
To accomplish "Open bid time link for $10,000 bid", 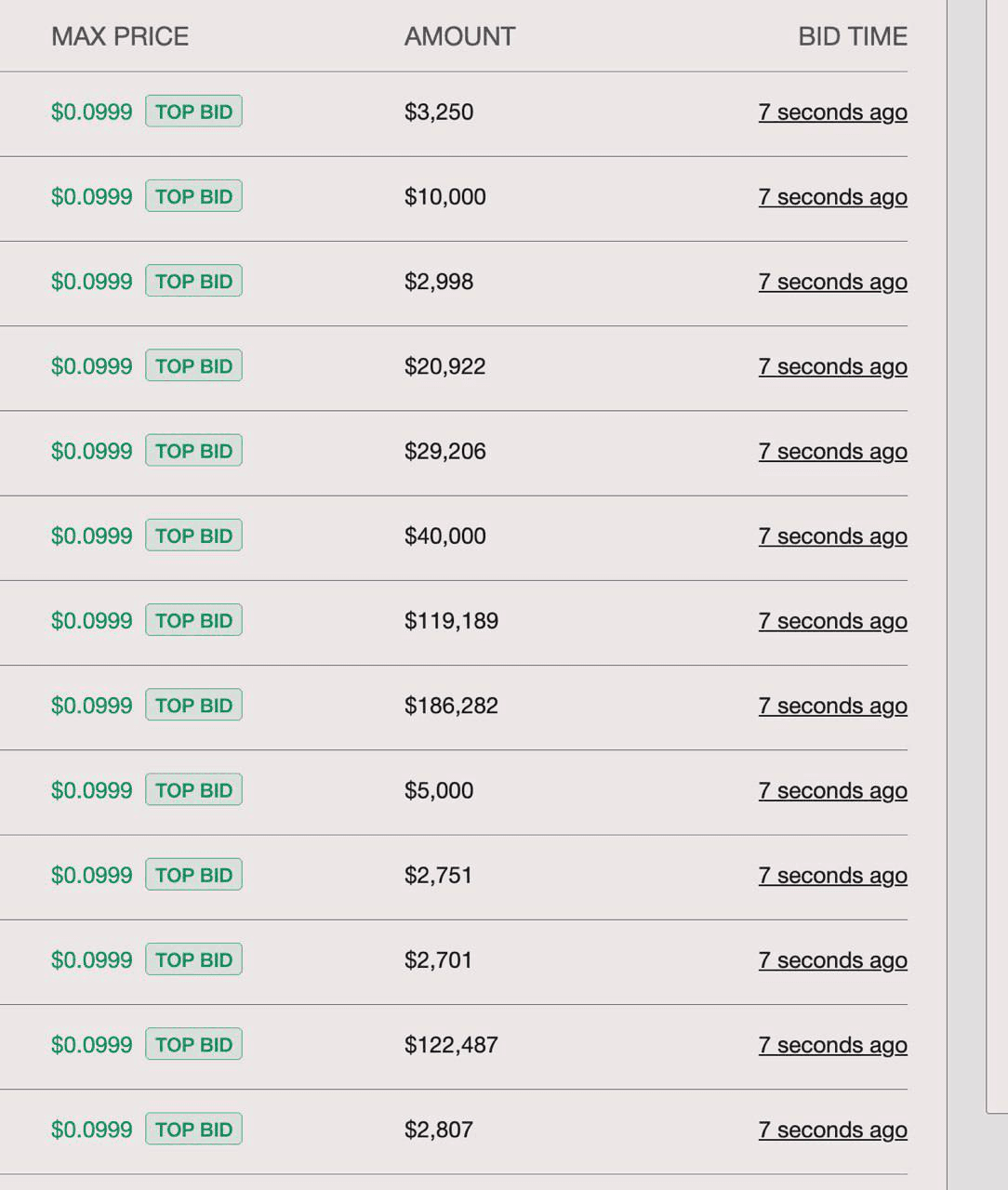I will 832,197.
